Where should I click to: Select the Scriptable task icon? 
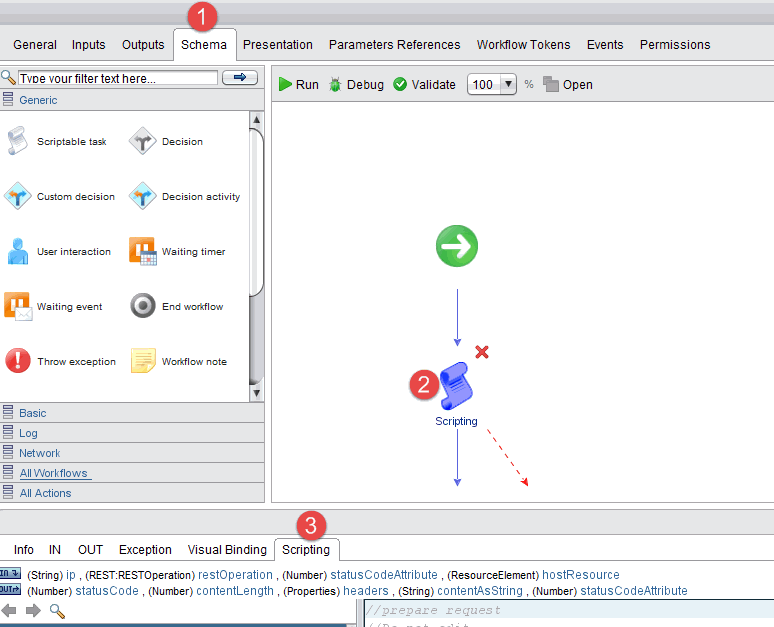(17, 142)
